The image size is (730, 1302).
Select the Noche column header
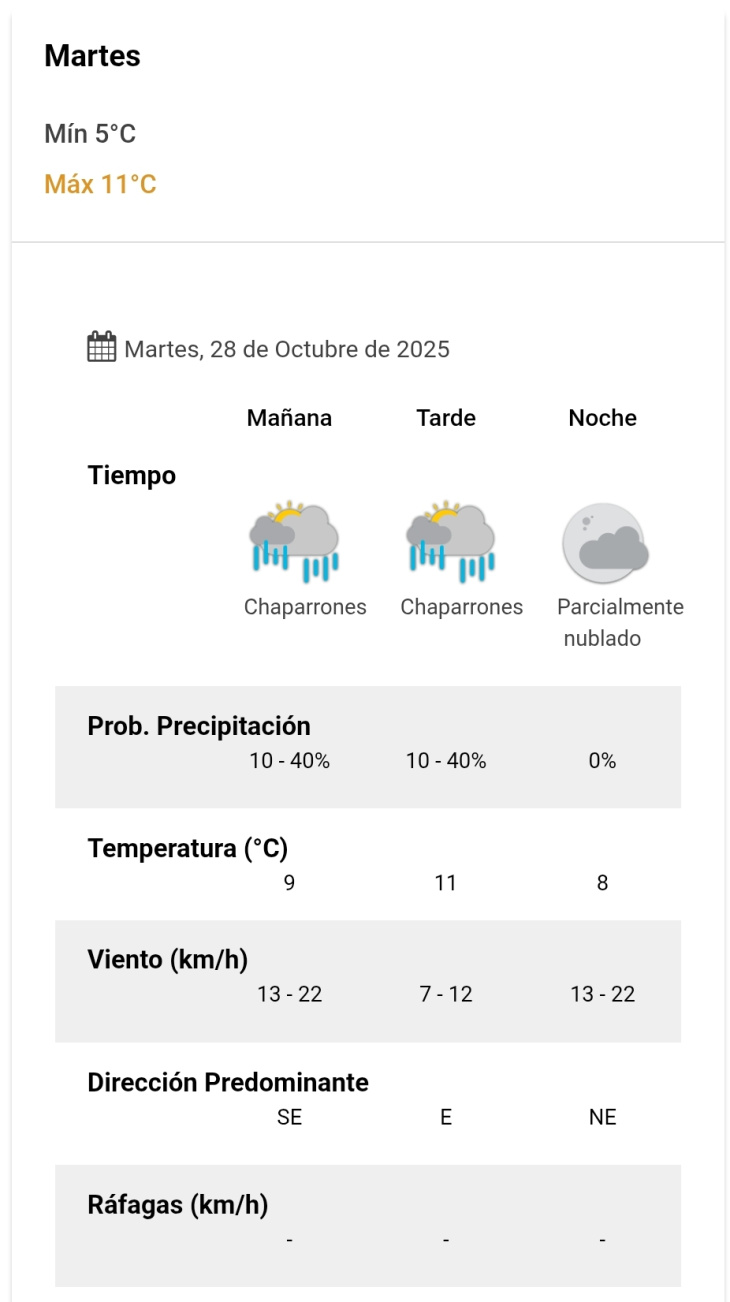pyautogui.click(x=602, y=418)
